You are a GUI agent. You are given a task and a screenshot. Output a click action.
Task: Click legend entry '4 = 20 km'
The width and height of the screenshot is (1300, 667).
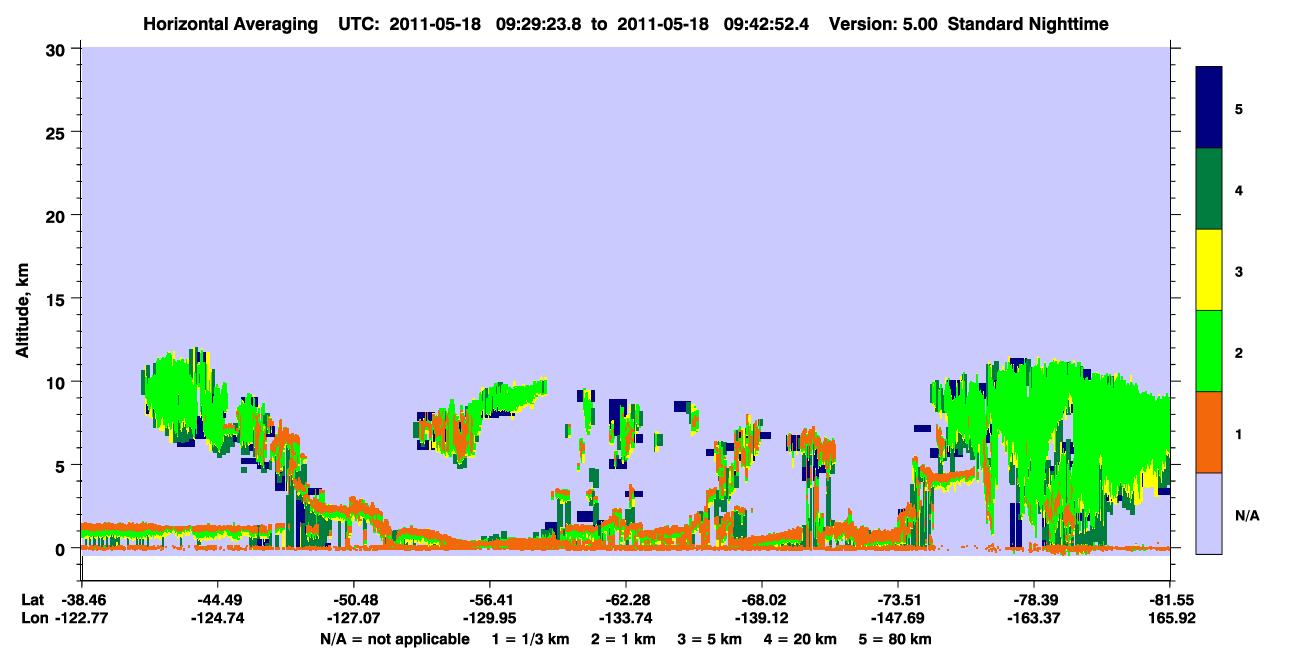801,639
